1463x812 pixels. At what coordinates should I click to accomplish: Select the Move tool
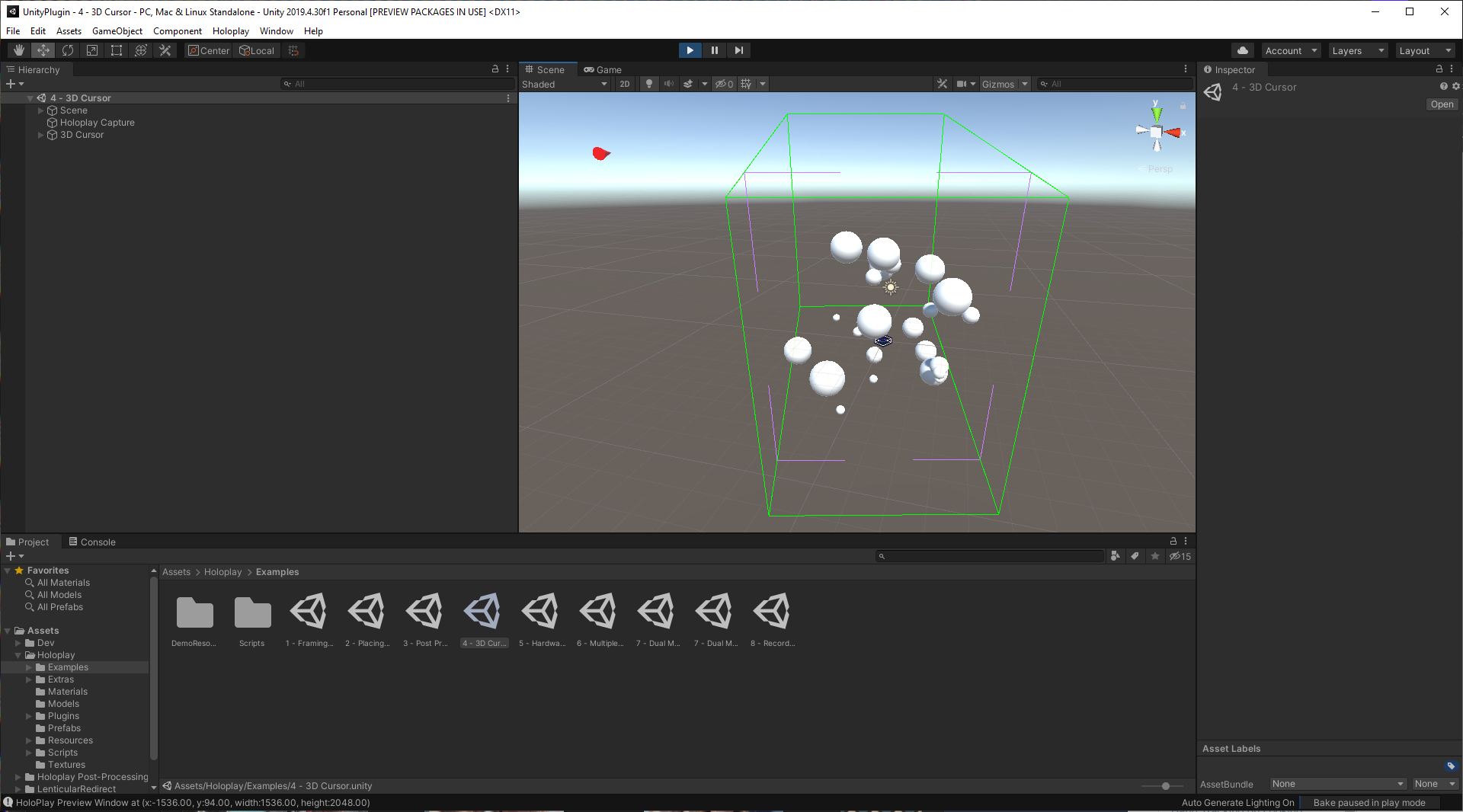click(x=43, y=50)
